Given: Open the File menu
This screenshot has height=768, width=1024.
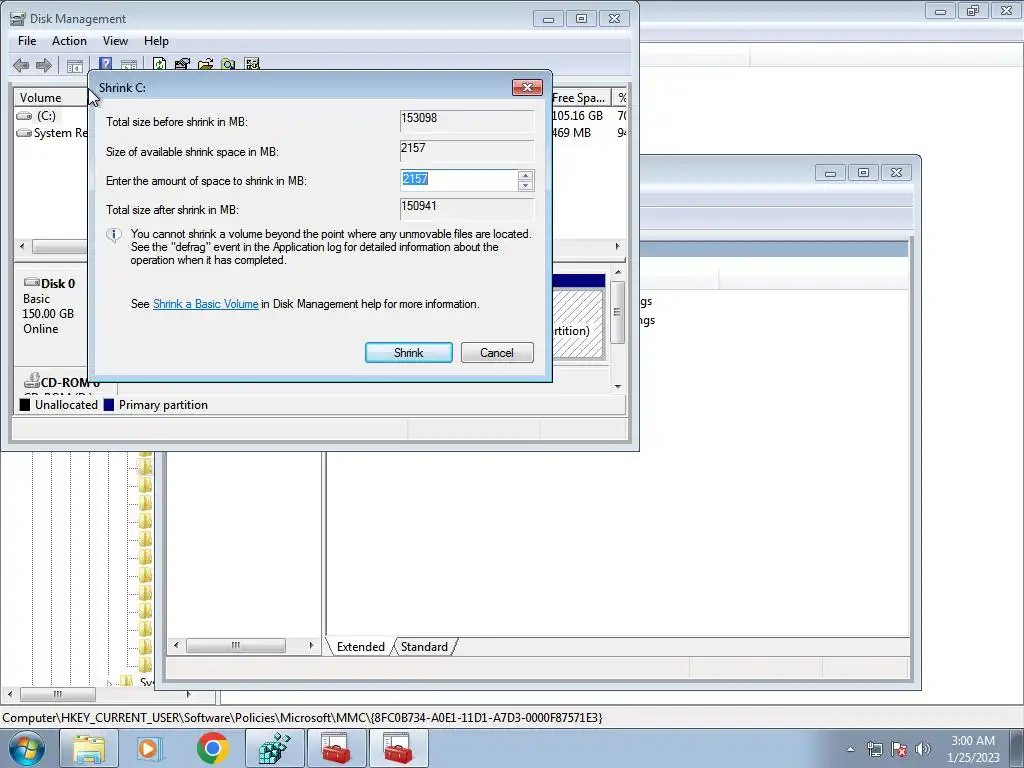Looking at the screenshot, I should pos(27,40).
